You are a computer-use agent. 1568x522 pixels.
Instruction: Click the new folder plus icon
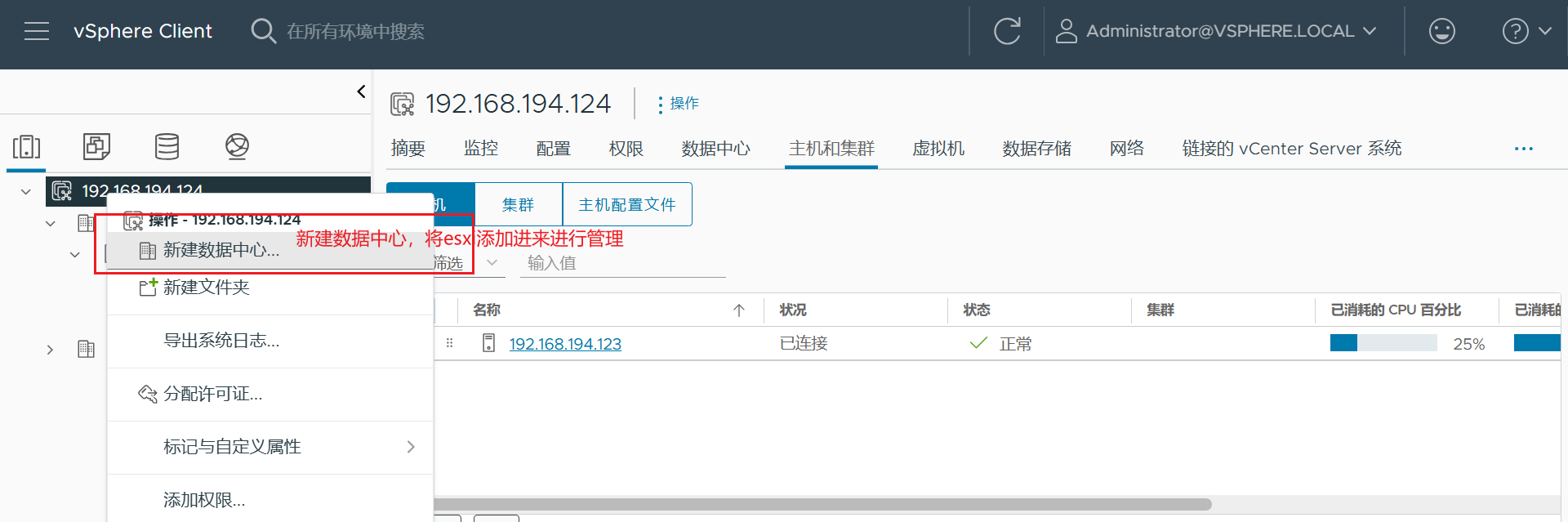coord(148,287)
